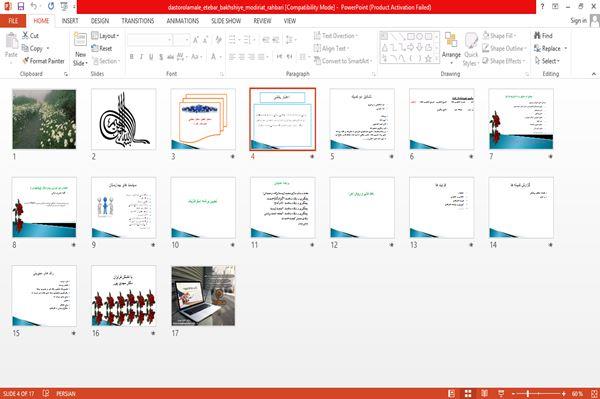Select slide 9 thumbnail with figures

[x=124, y=208]
